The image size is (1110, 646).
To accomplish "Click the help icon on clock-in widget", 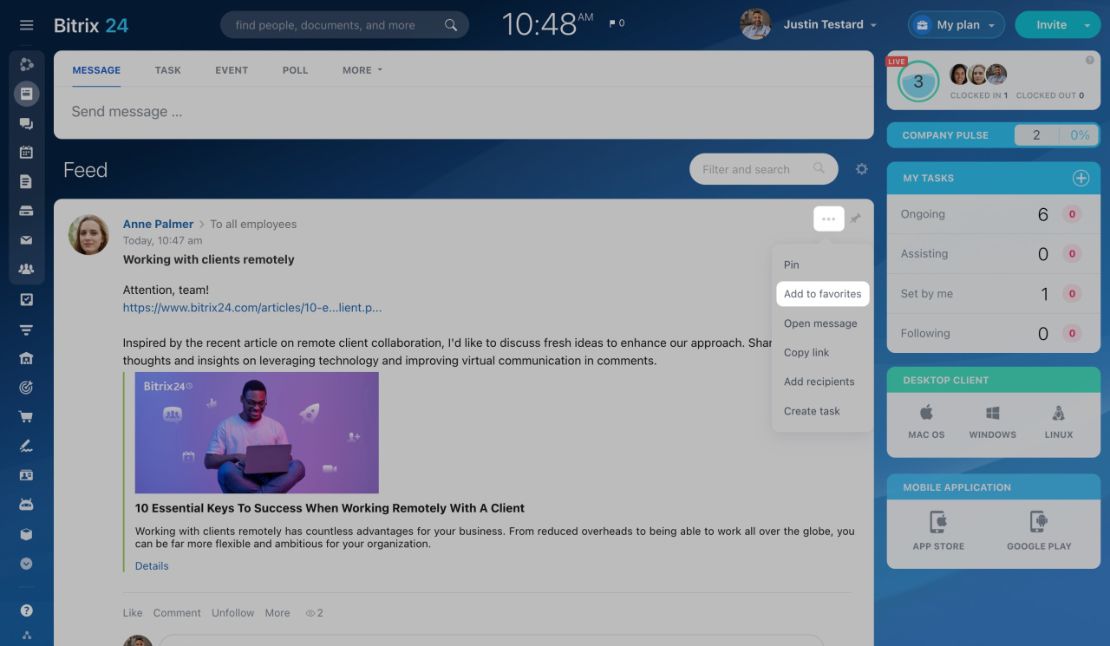I will tap(1089, 60).
